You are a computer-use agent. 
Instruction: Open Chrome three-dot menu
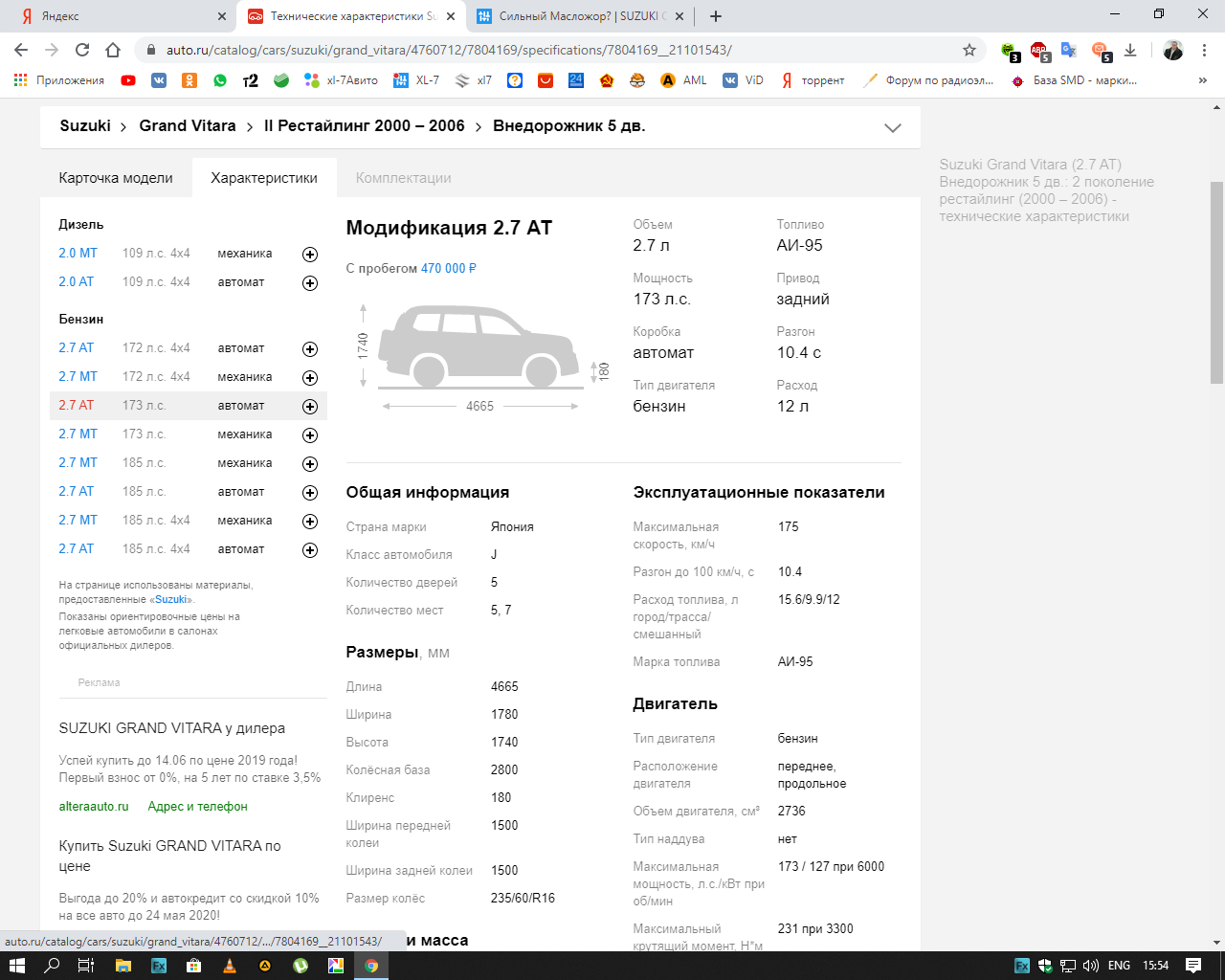coord(1204,50)
